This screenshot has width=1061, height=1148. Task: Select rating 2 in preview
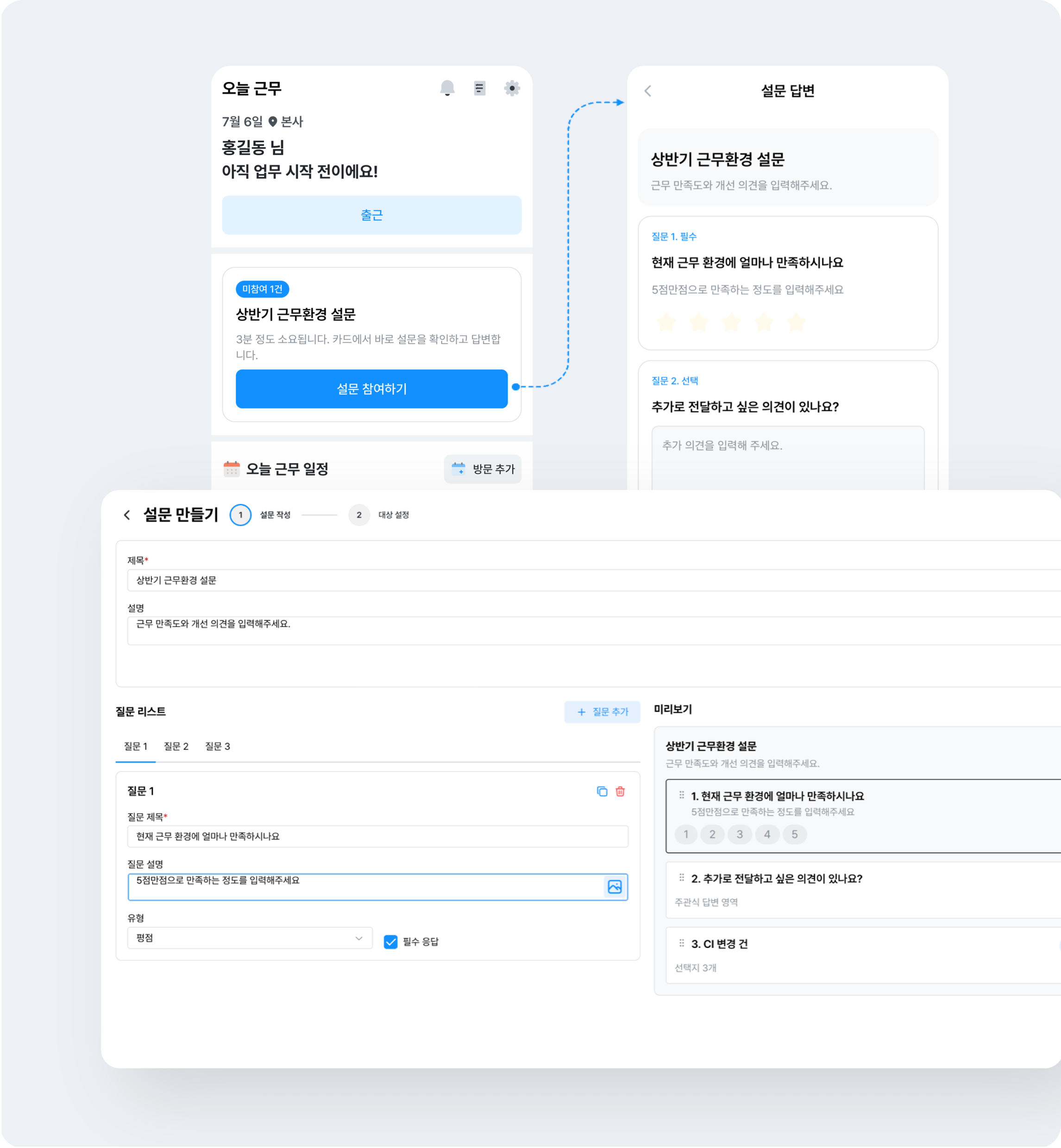coord(712,834)
